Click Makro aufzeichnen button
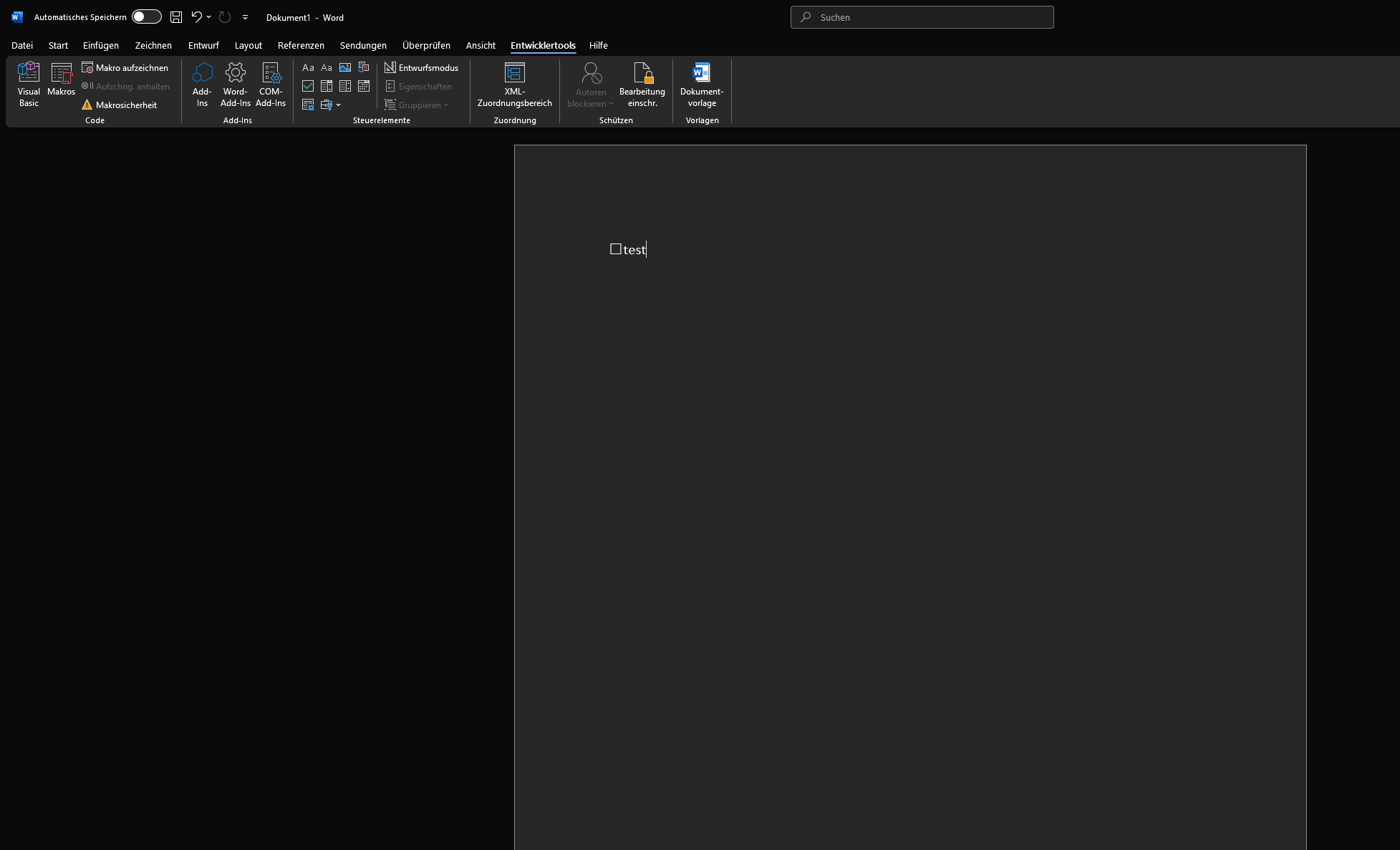Image resolution: width=1400 pixels, height=850 pixels. click(x=125, y=67)
